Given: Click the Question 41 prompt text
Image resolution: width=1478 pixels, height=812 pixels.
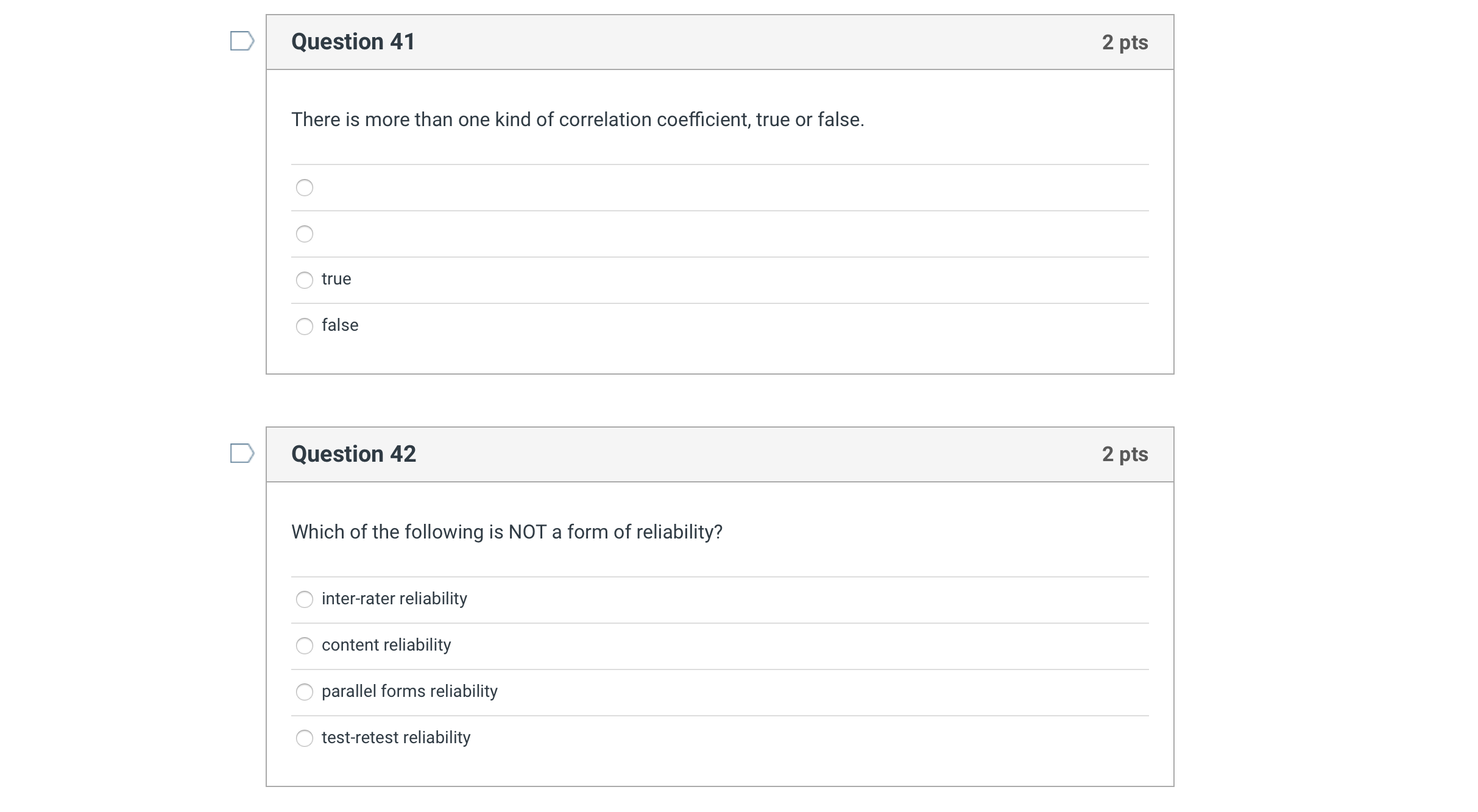Looking at the screenshot, I should click(x=578, y=119).
